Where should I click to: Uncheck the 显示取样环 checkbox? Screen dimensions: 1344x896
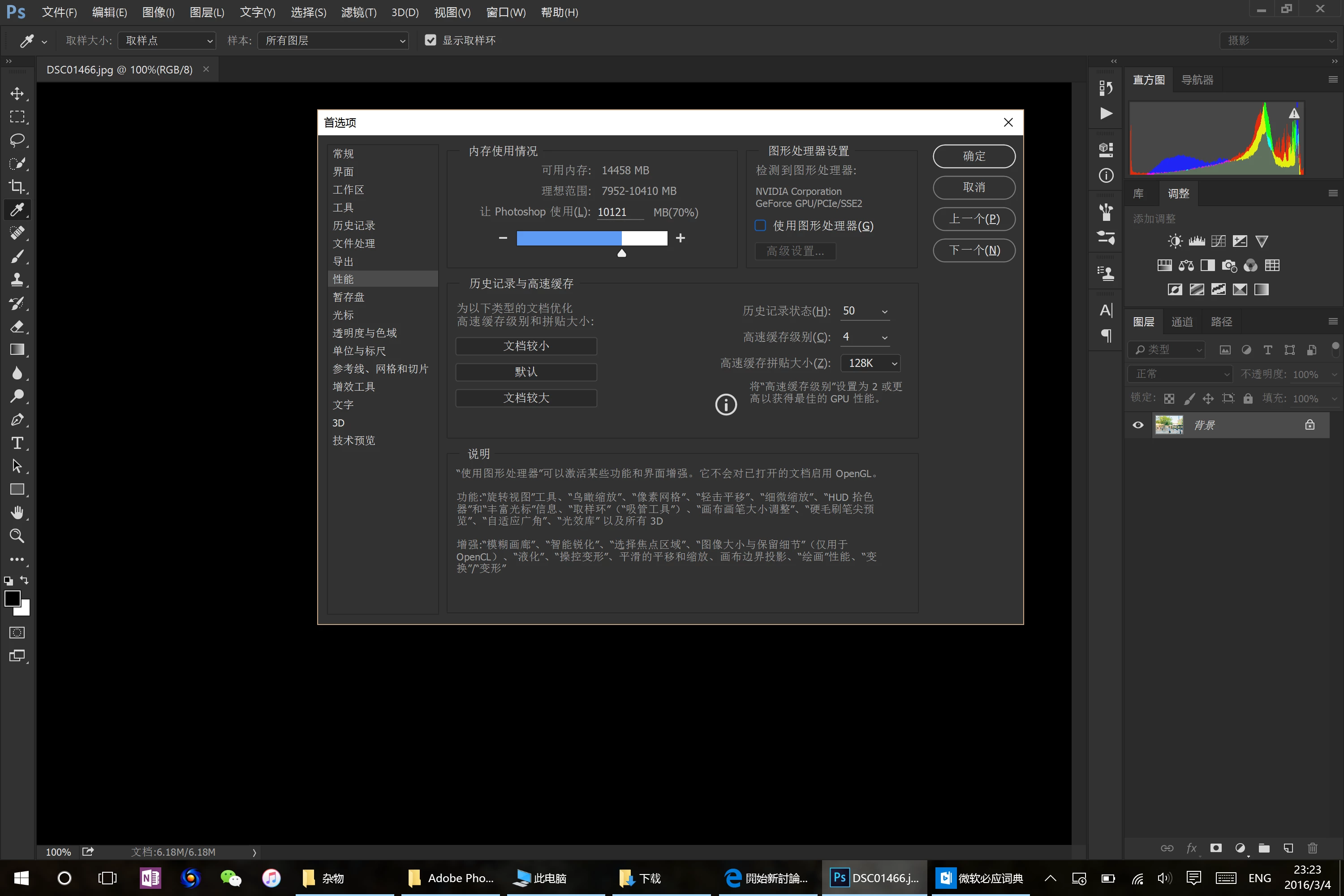click(430, 40)
